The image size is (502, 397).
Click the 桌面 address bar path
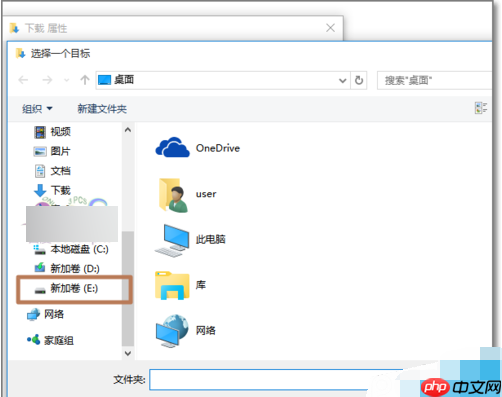pyautogui.click(x=124, y=80)
